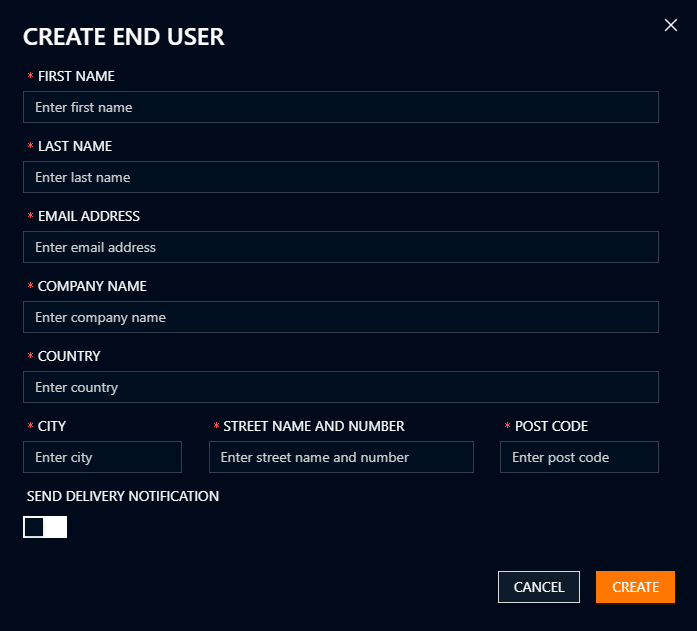The image size is (697, 631).
Task: Close the Create End User dialog
Action: click(x=671, y=25)
